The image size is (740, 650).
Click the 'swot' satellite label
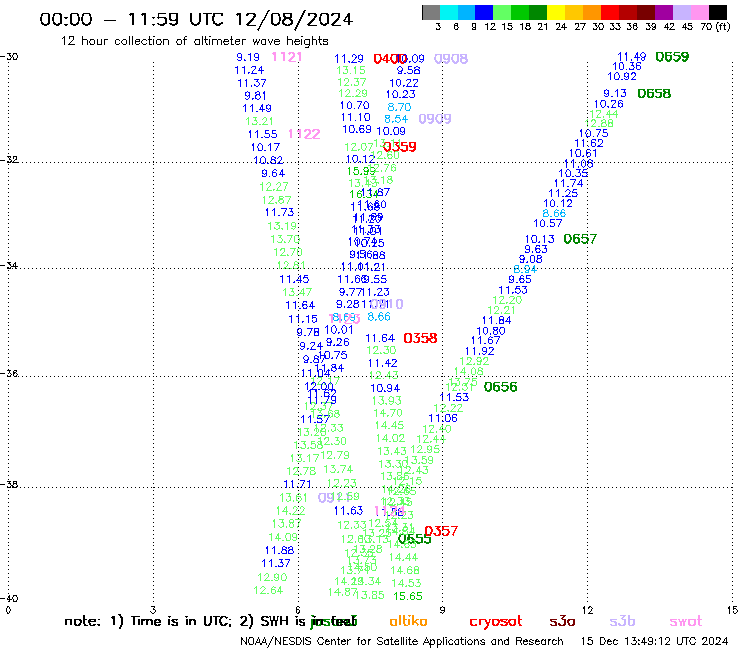[686, 621]
